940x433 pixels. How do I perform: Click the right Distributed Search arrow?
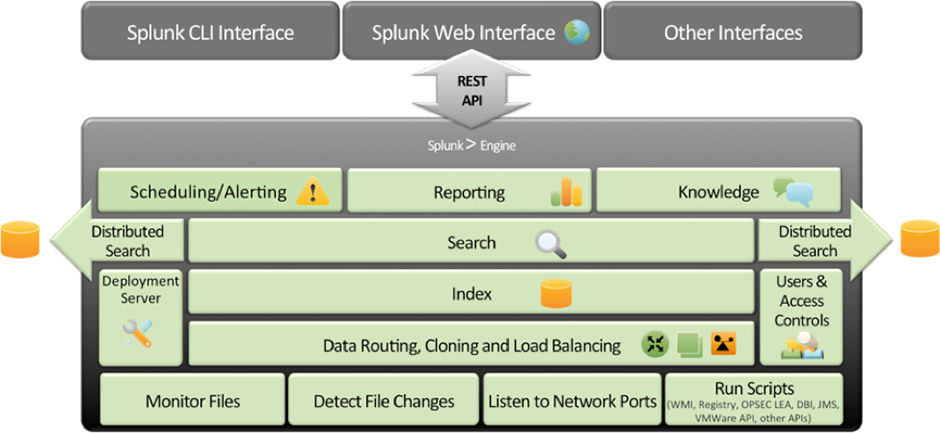point(825,240)
